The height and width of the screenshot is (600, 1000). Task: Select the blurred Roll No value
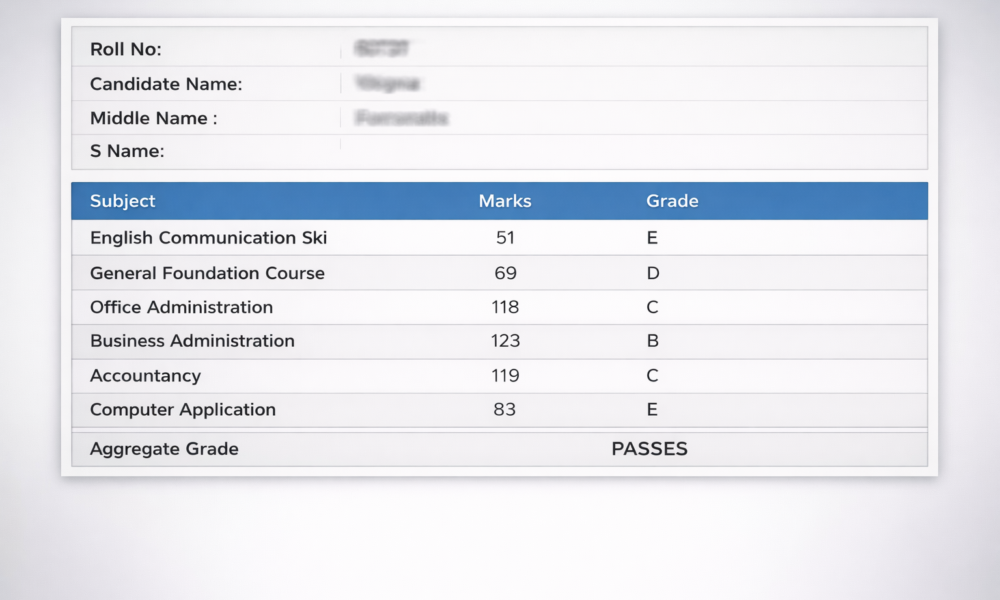383,49
